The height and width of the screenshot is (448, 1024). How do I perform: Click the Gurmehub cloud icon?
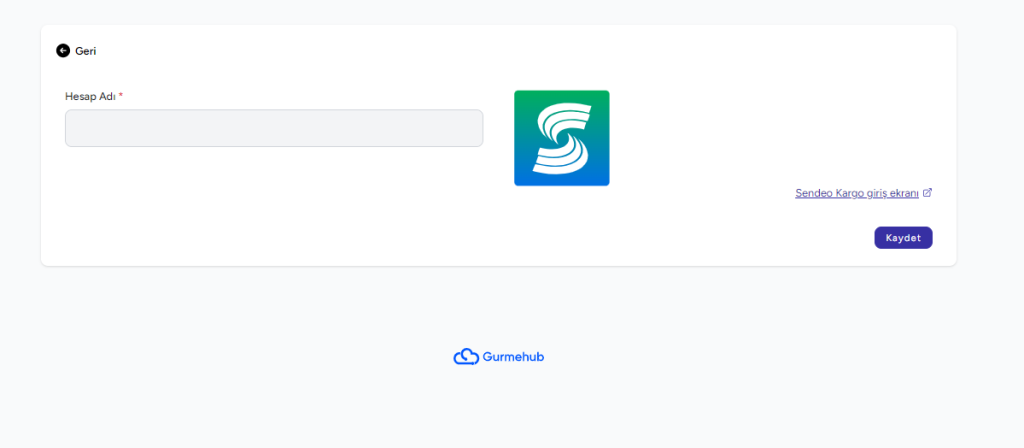click(466, 357)
